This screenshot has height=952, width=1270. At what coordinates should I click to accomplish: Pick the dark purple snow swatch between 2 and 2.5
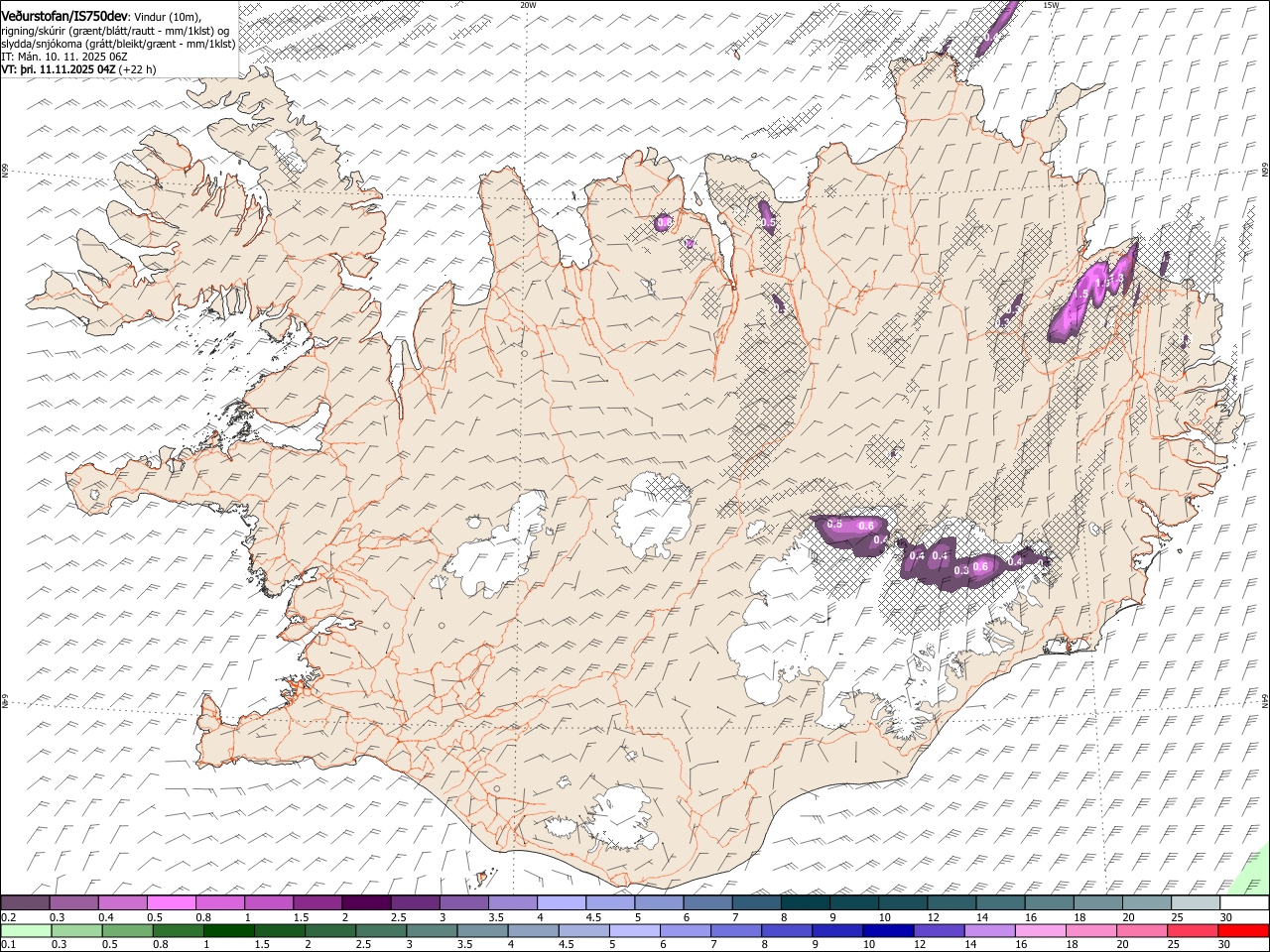(365, 903)
